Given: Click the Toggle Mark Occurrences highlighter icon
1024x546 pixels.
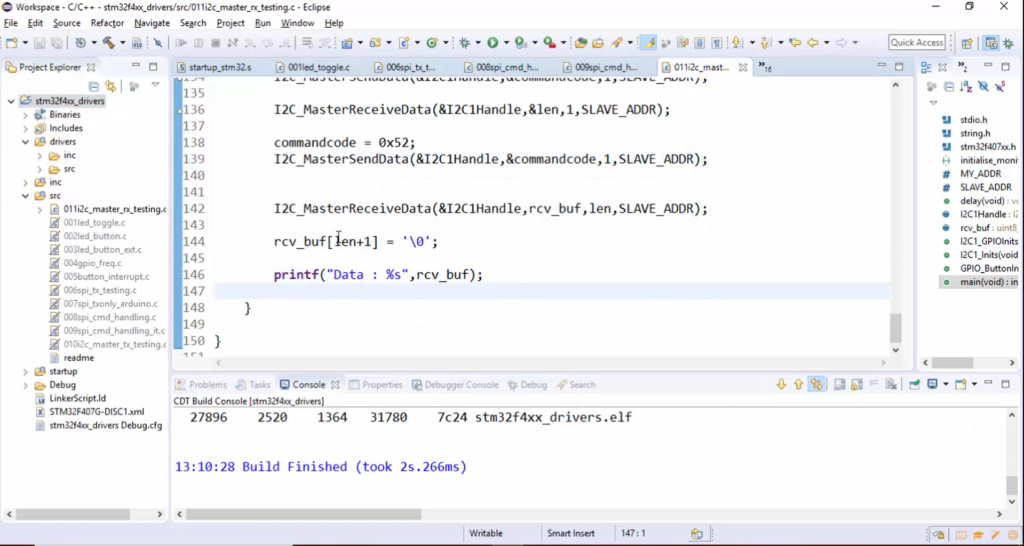Looking at the screenshot, I should [x=648, y=42].
